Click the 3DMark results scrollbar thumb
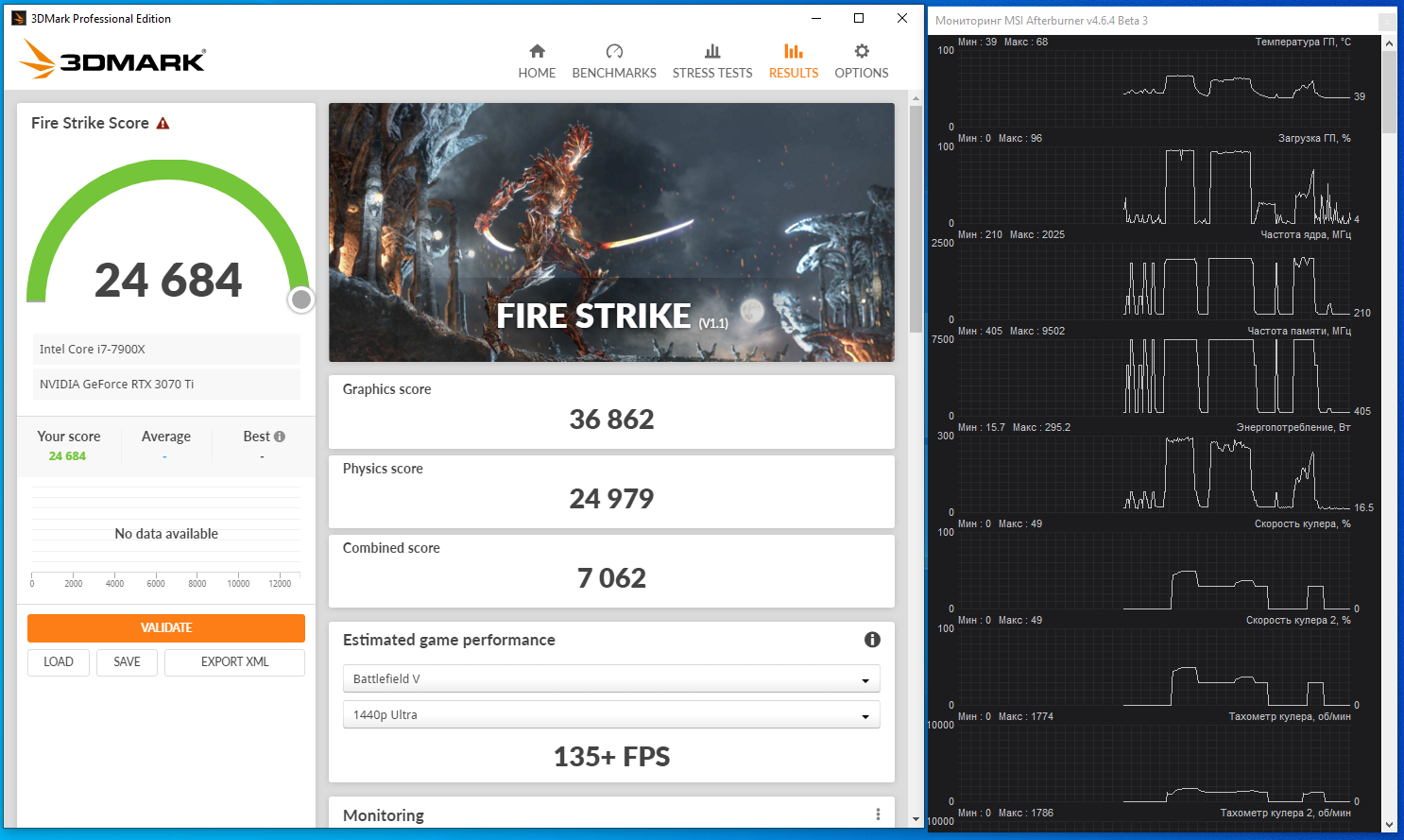Screen dimensions: 1404x840 click(x=916, y=217)
